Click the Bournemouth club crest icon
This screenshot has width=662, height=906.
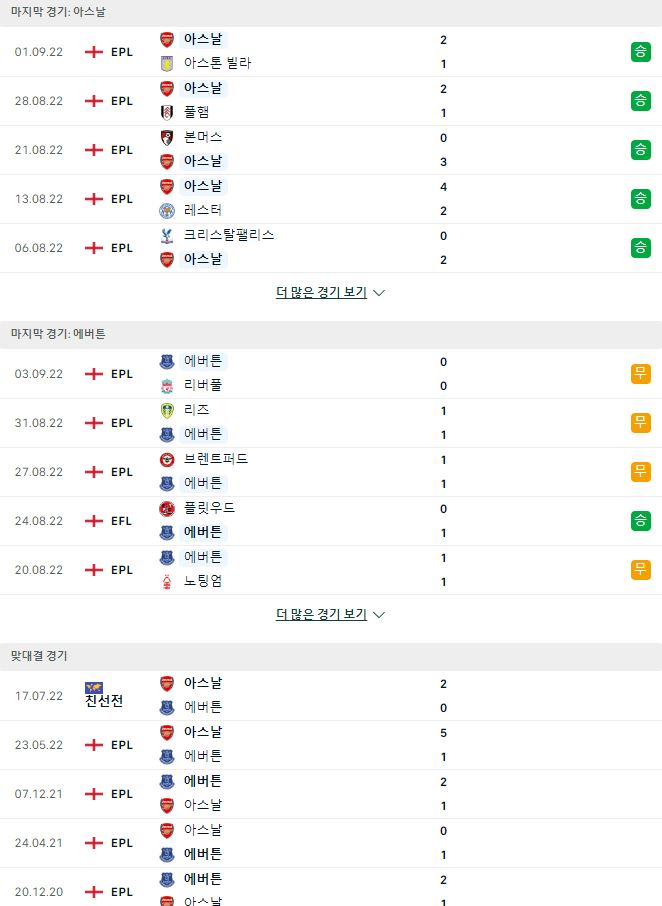point(167,138)
